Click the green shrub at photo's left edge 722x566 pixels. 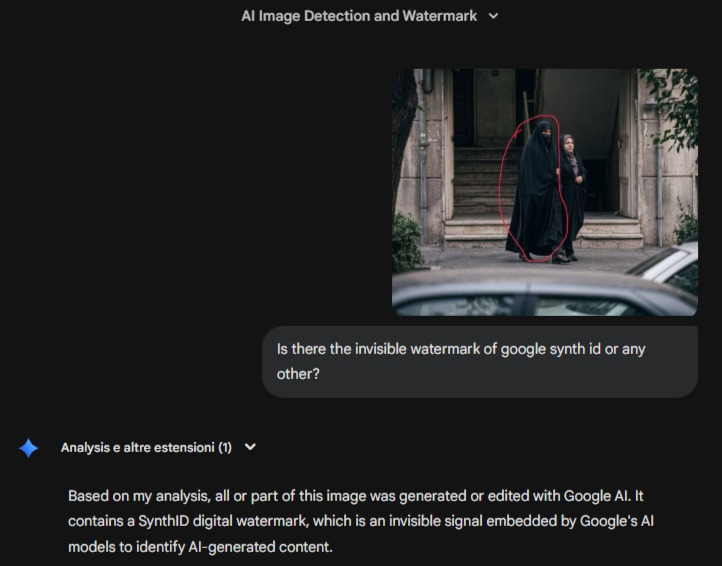407,243
